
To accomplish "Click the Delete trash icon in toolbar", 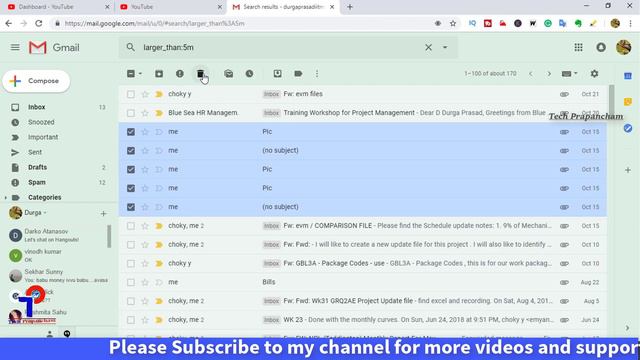I will point(200,73).
